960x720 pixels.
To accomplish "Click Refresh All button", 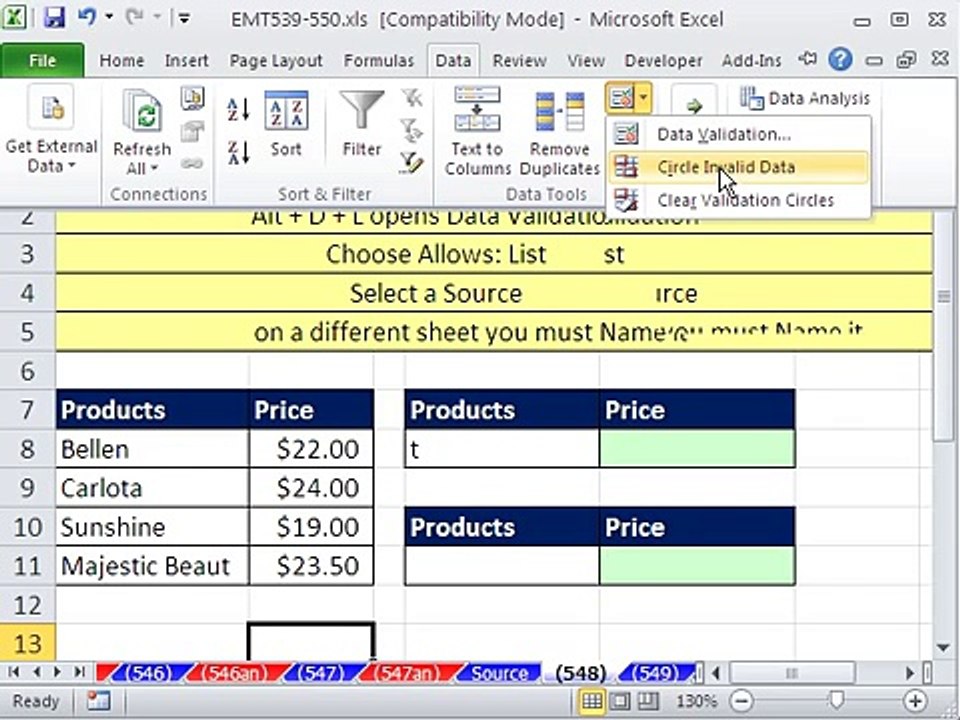I will click(x=141, y=133).
